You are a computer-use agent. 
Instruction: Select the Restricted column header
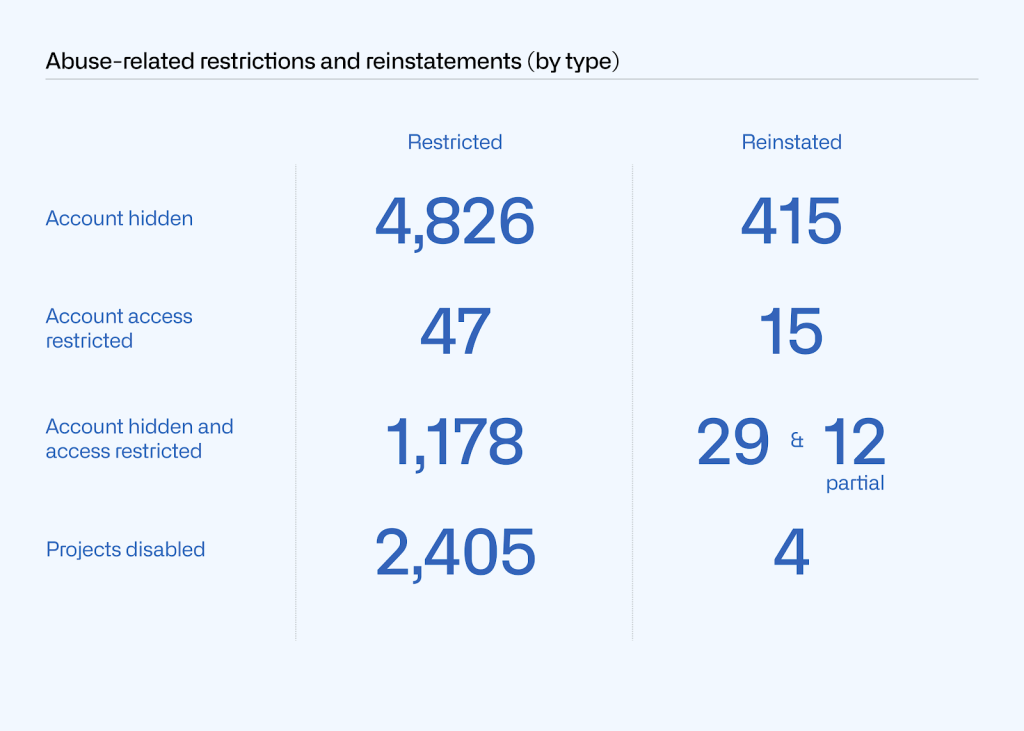click(454, 142)
